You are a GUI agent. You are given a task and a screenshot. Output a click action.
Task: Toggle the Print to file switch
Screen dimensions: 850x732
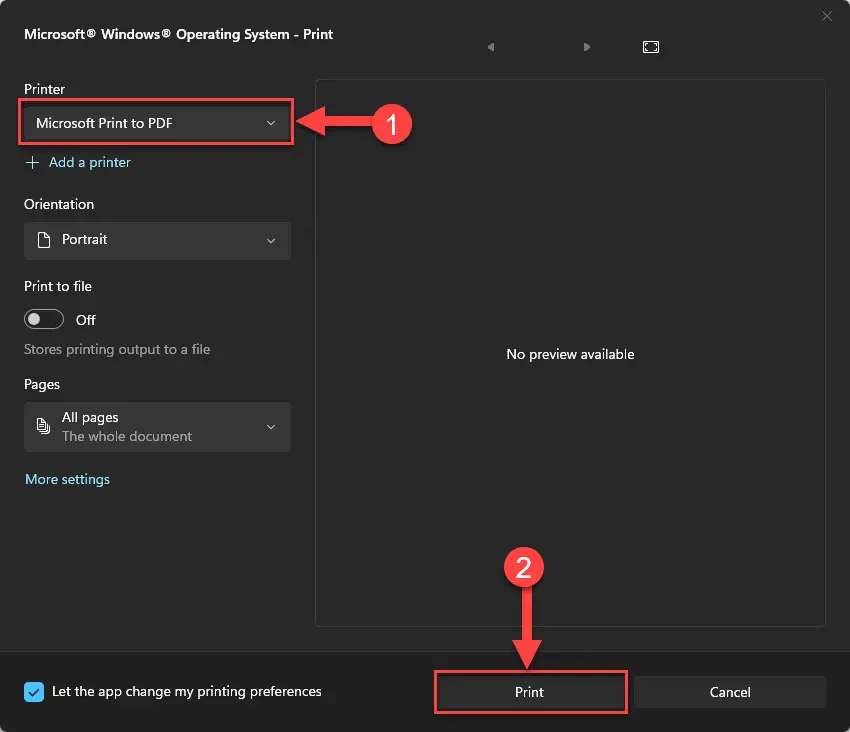coord(44,319)
